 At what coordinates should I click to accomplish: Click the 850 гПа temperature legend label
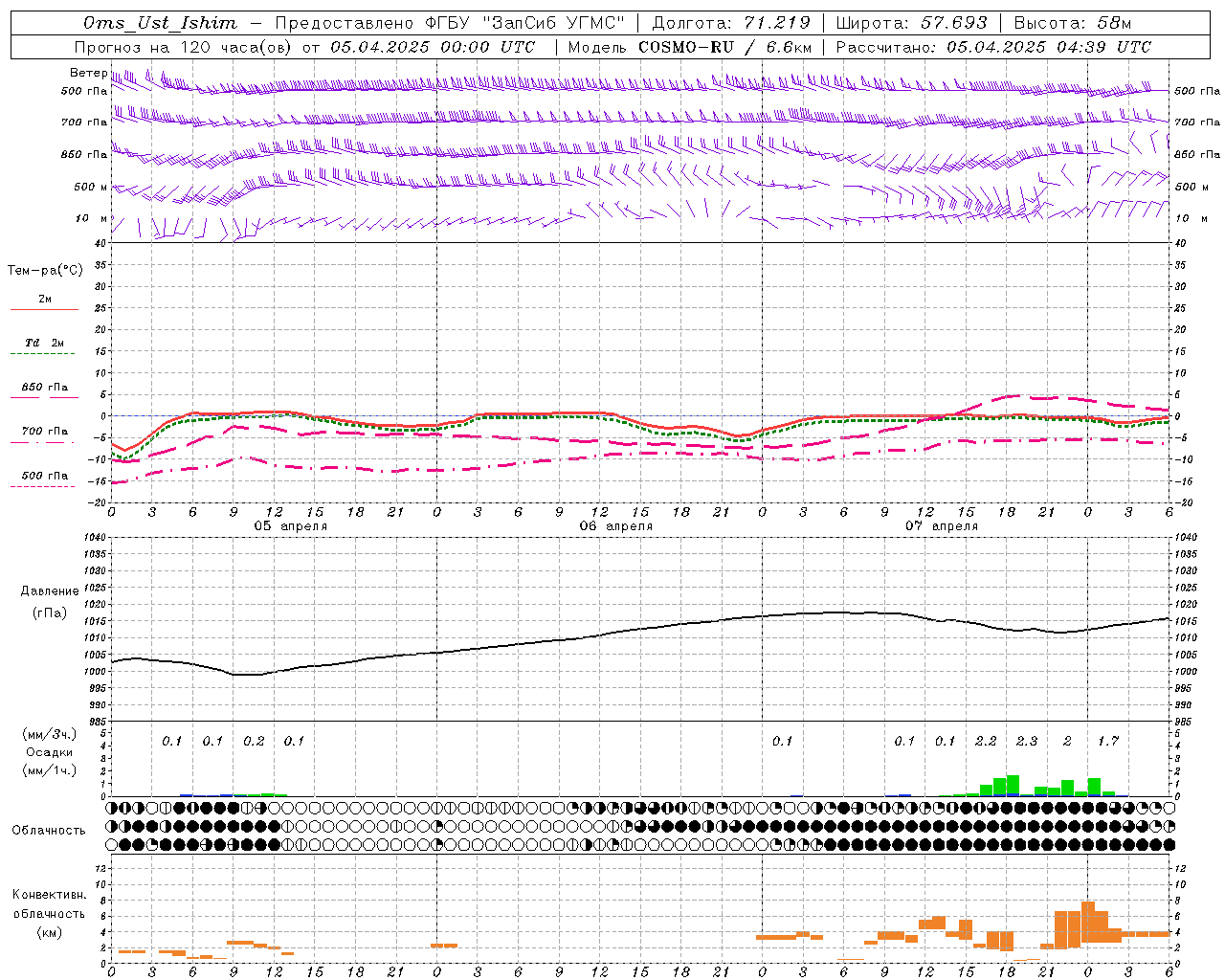[45, 388]
